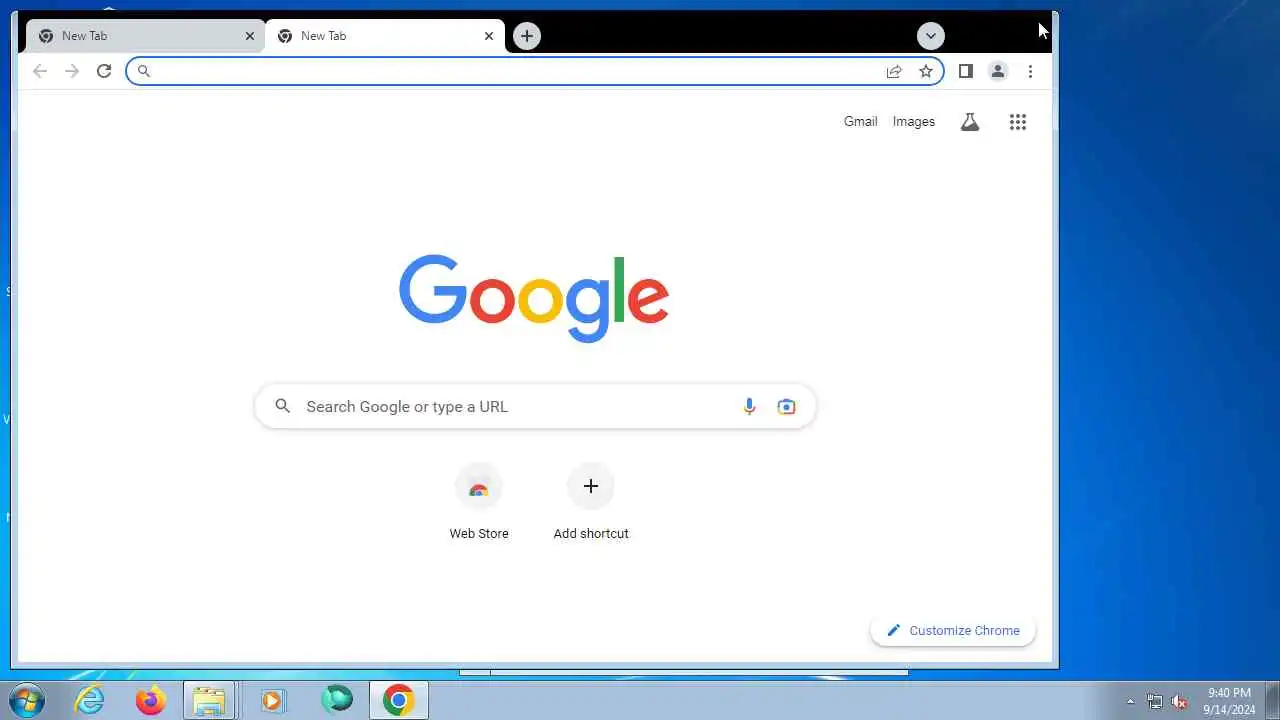Screen dimensions: 1280x720
Task: Switch to the first New Tab
Action: (145, 36)
